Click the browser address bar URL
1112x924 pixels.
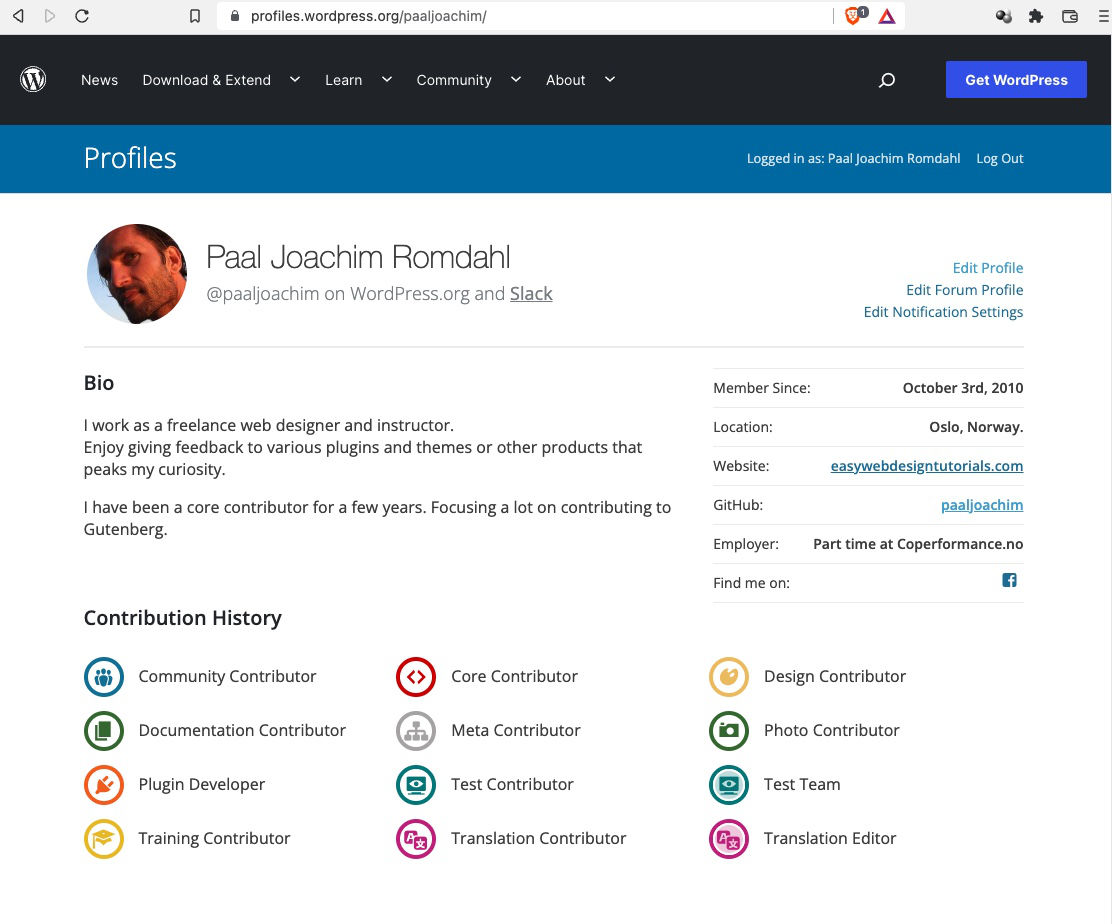(x=368, y=16)
